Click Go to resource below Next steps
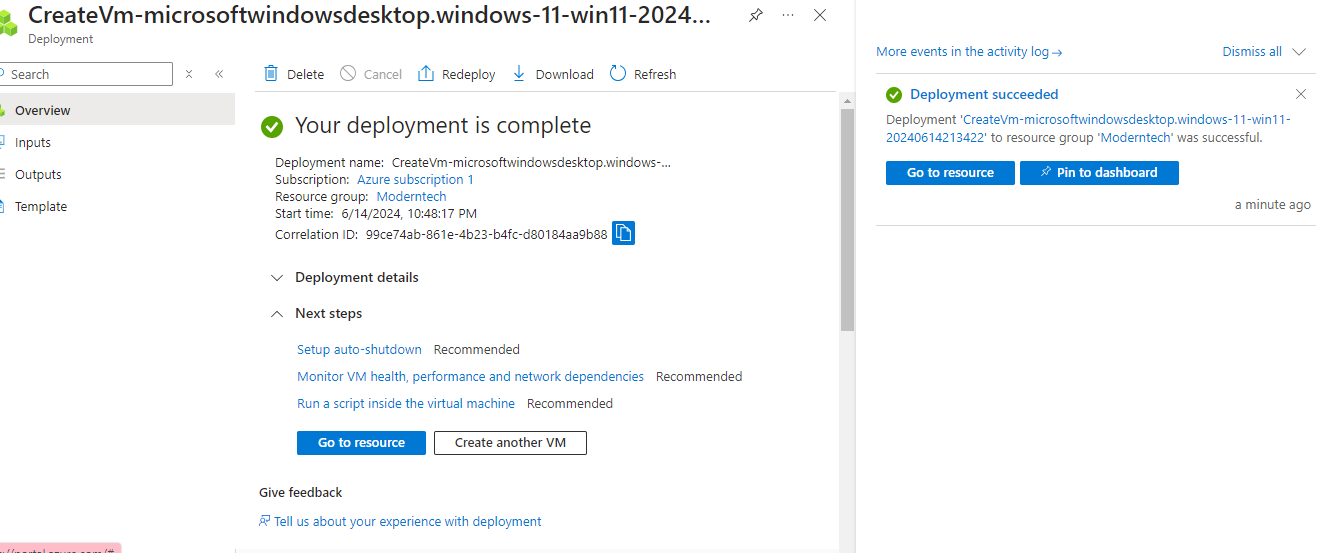Viewport: 1321px width, 553px height. (361, 443)
